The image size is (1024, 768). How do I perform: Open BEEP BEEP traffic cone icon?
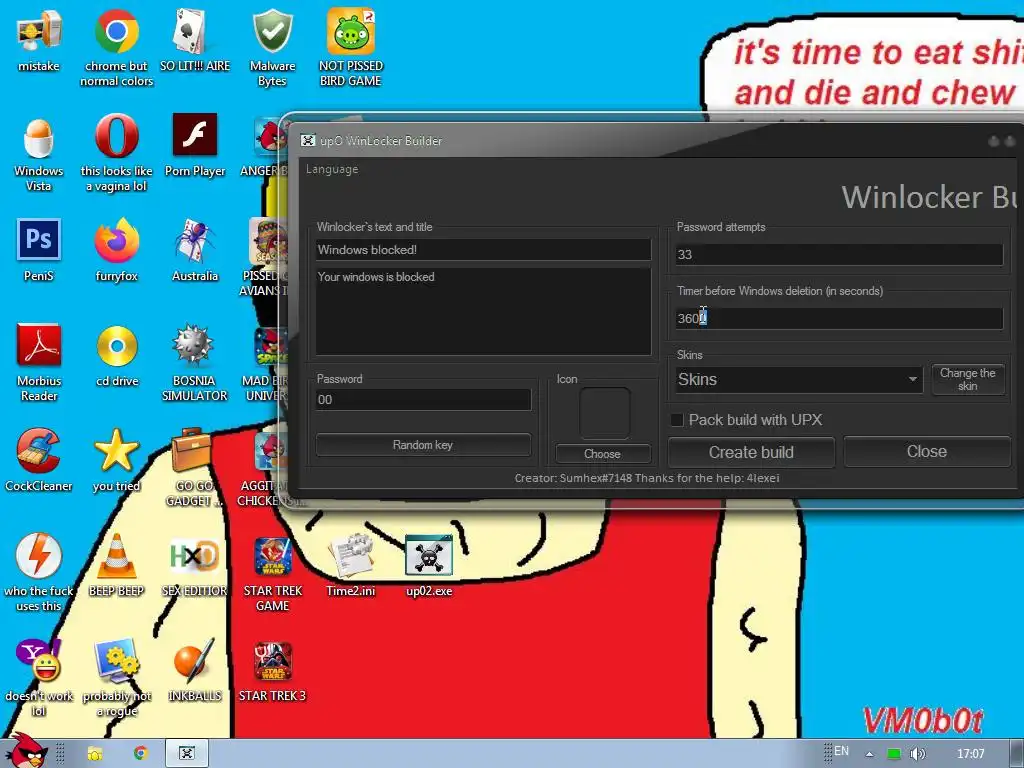pos(116,556)
